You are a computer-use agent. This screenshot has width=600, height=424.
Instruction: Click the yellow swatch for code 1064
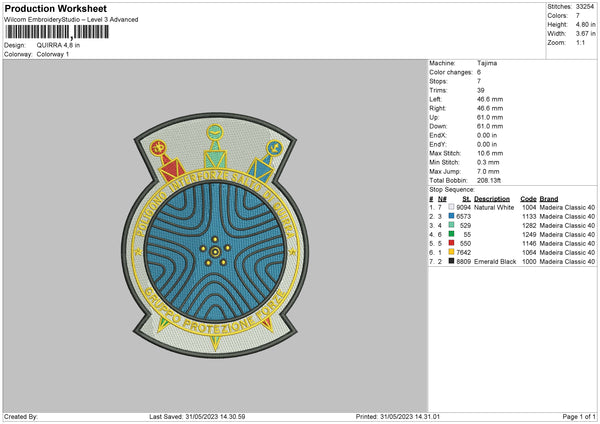(451, 252)
